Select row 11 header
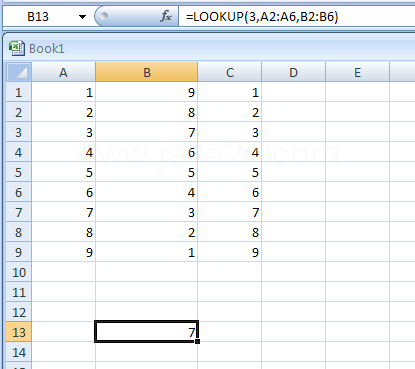This screenshot has width=415, height=369. pyautogui.click(x=19, y=292)
